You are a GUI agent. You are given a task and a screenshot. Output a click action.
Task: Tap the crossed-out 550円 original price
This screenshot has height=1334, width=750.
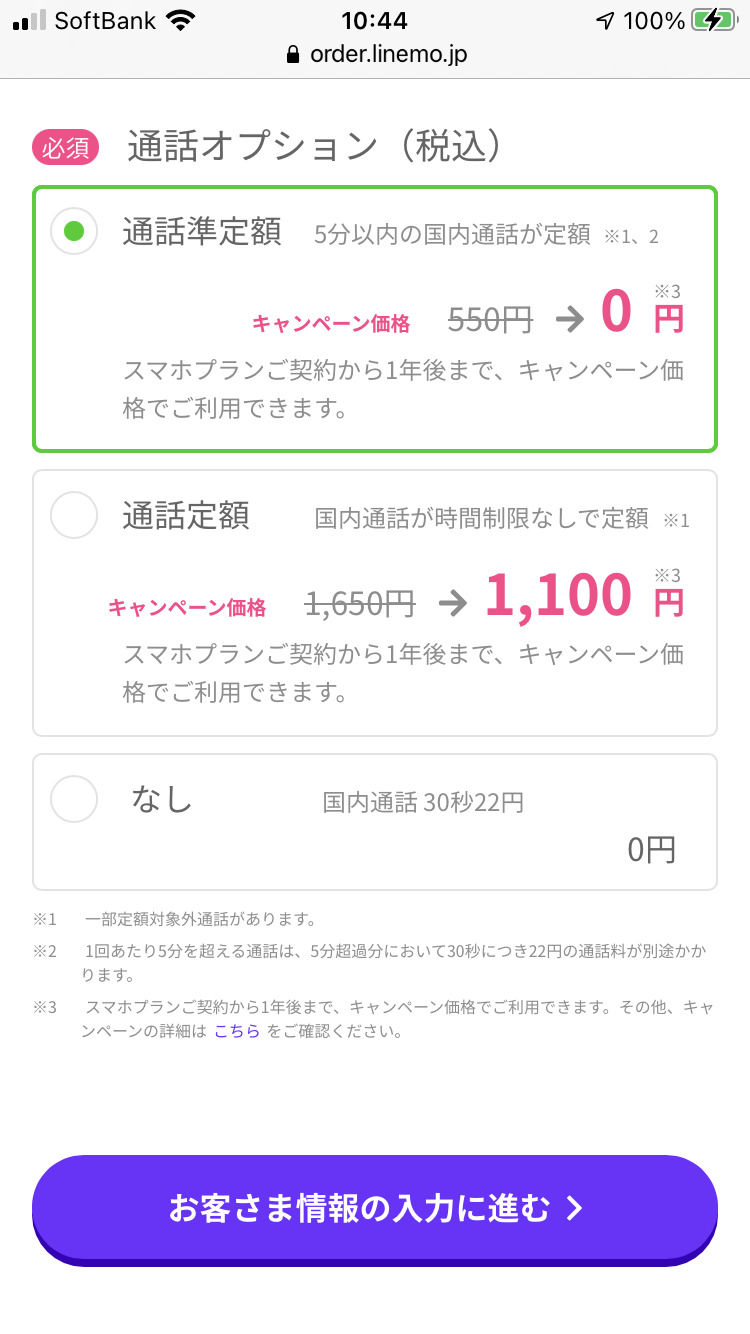coord(490,319)
